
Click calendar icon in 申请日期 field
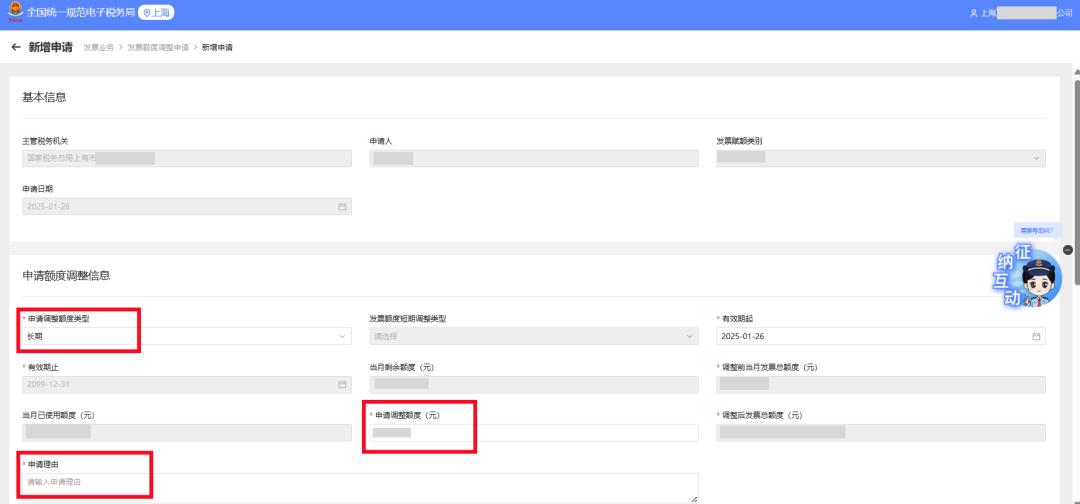pyautogui.click(x=342, y=206)
